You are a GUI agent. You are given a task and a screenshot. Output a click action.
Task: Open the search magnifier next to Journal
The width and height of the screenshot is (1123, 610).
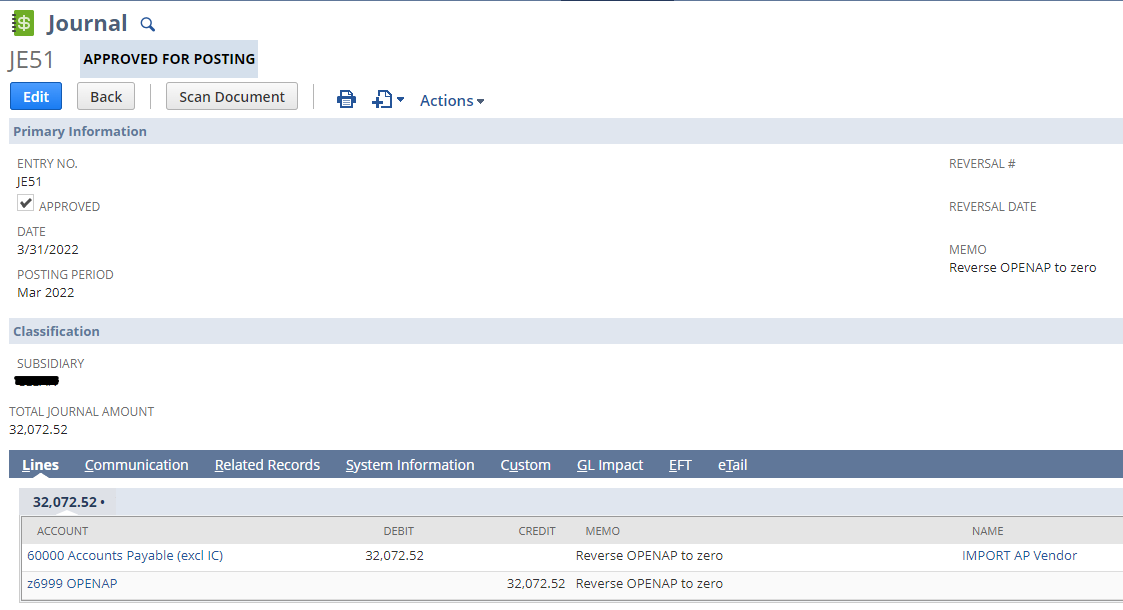pos(147,23)
